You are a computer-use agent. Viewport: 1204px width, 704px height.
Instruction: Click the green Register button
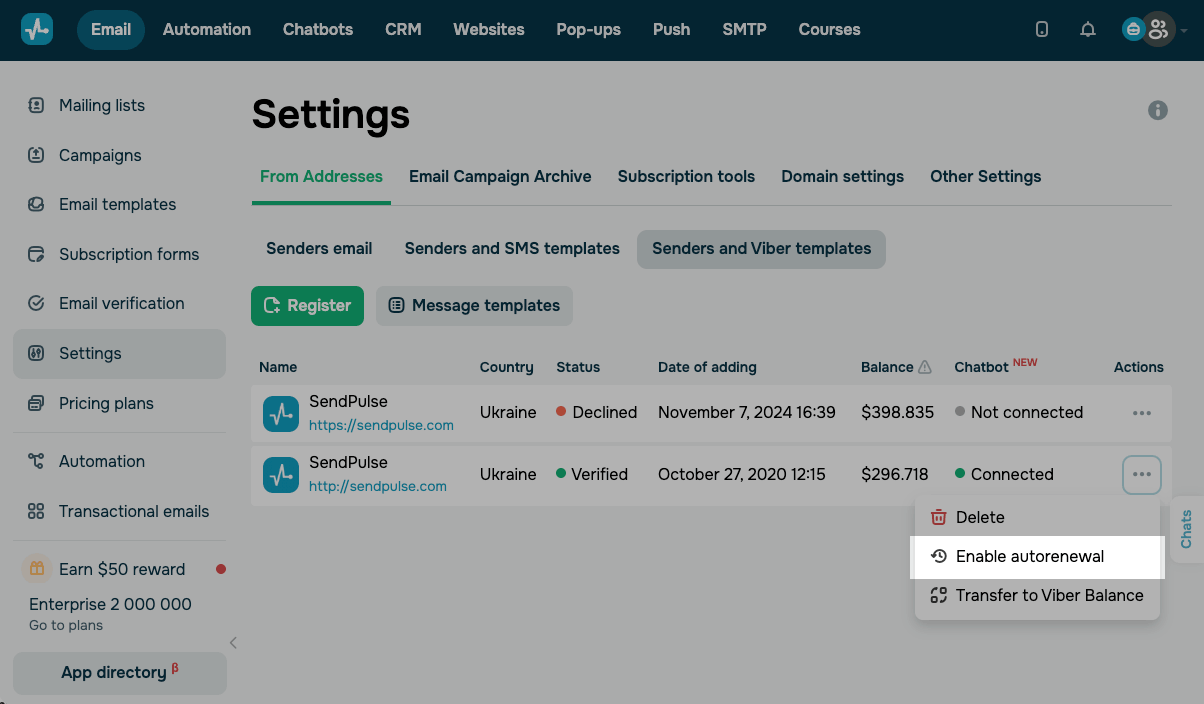coord(308,306)
